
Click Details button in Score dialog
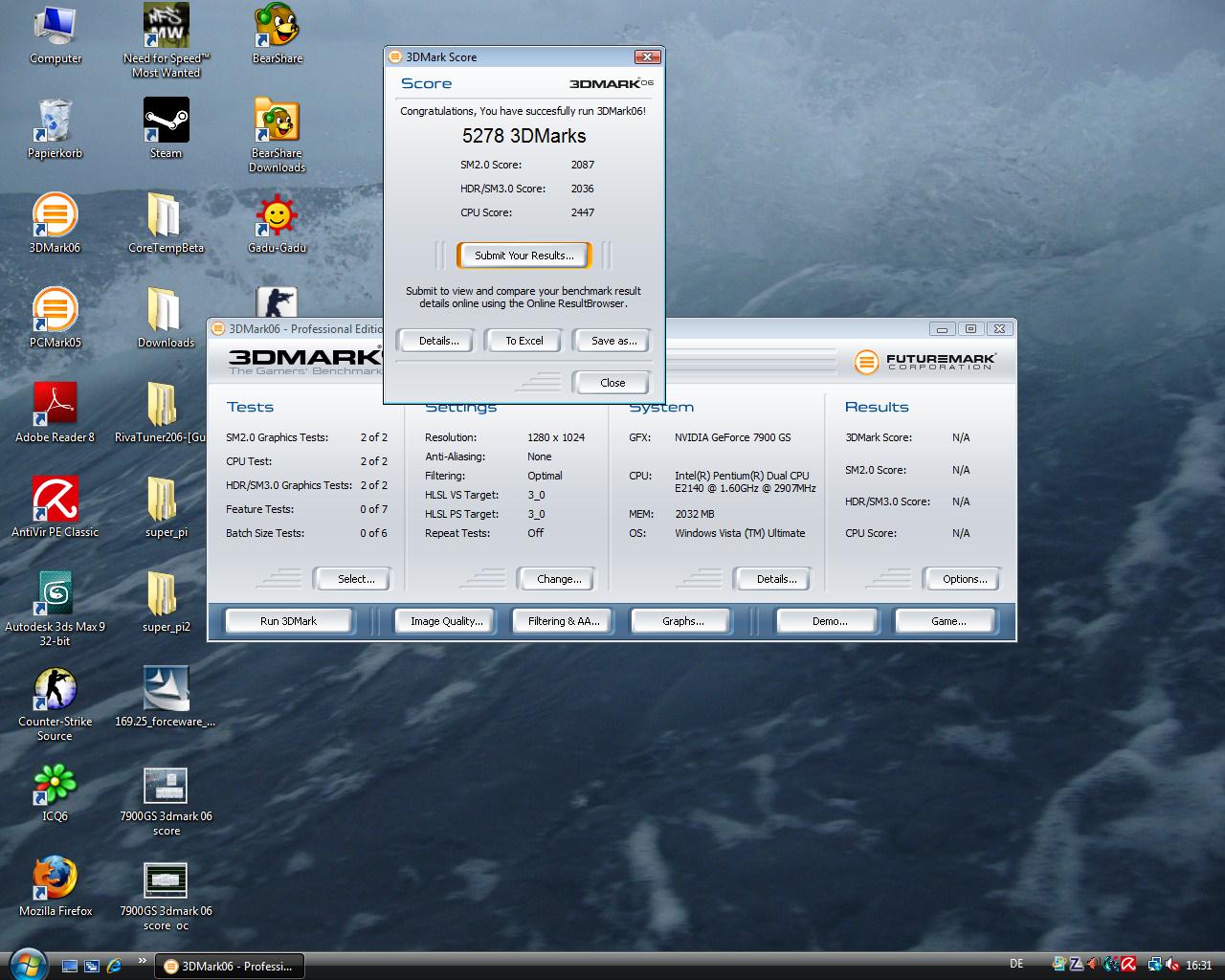438,341
